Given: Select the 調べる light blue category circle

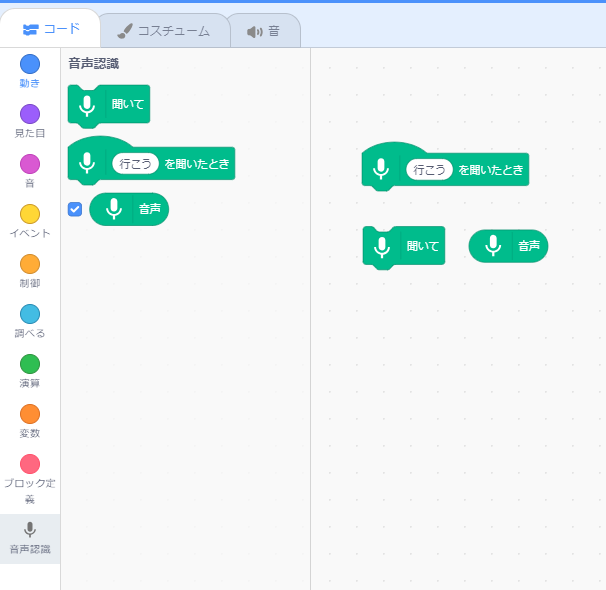Looking at the screenshot, I should [30, 314].
